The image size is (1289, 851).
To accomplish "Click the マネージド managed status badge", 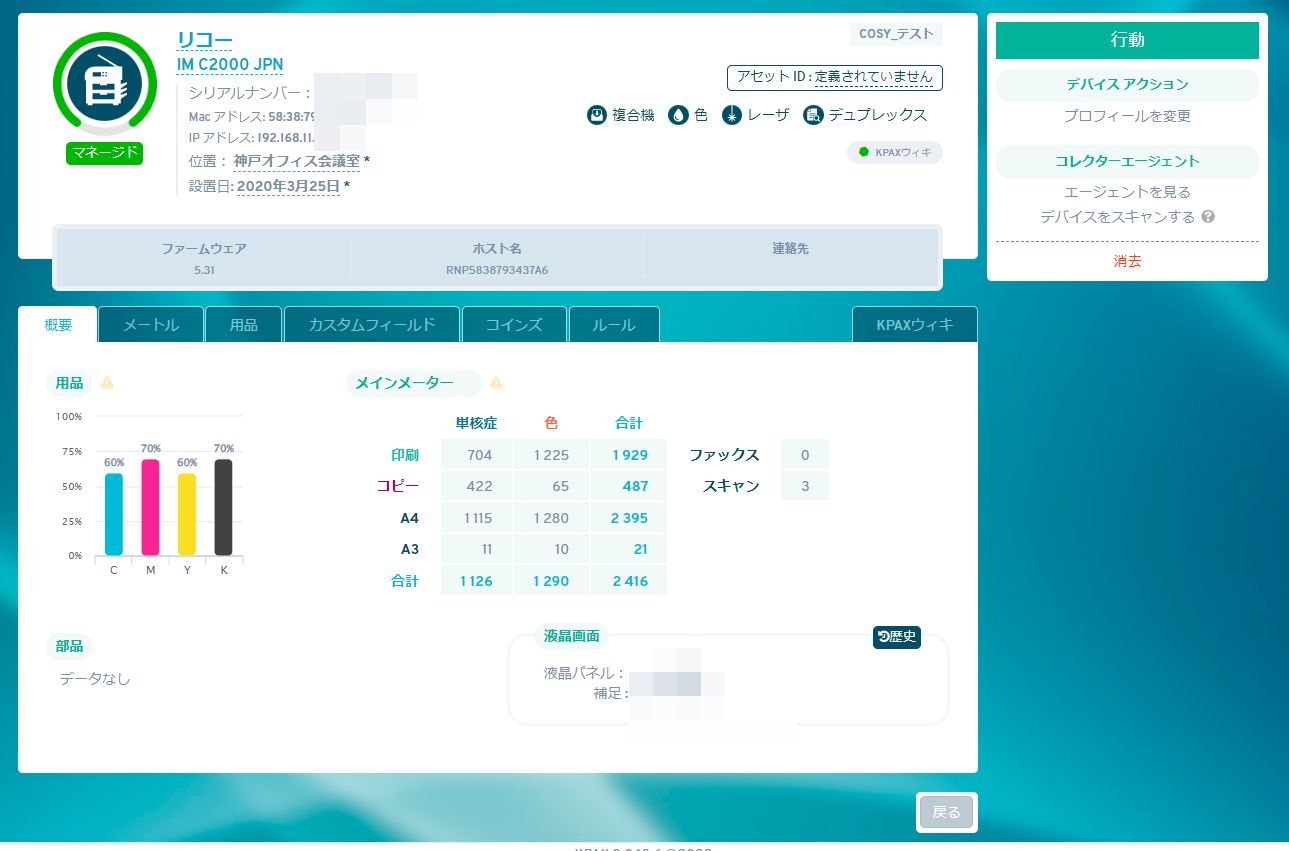I will point(105,154).
